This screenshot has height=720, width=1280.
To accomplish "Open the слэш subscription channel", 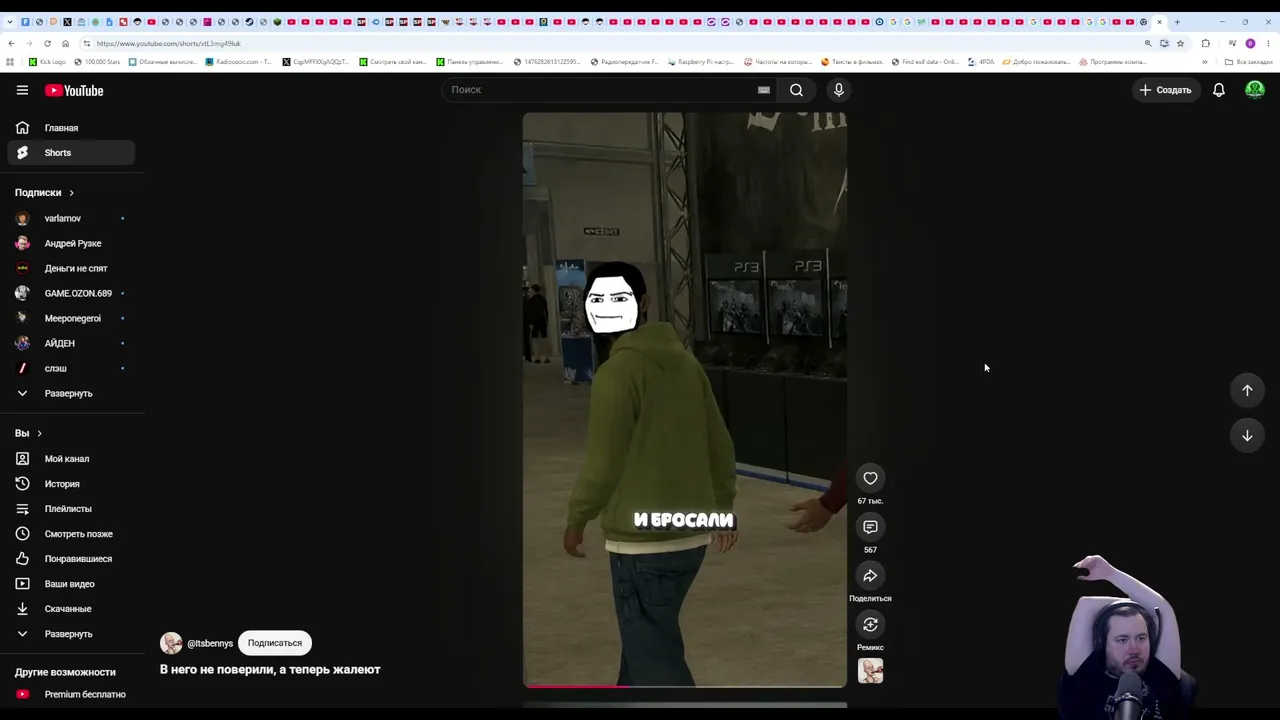I will (x=71, y=368).
